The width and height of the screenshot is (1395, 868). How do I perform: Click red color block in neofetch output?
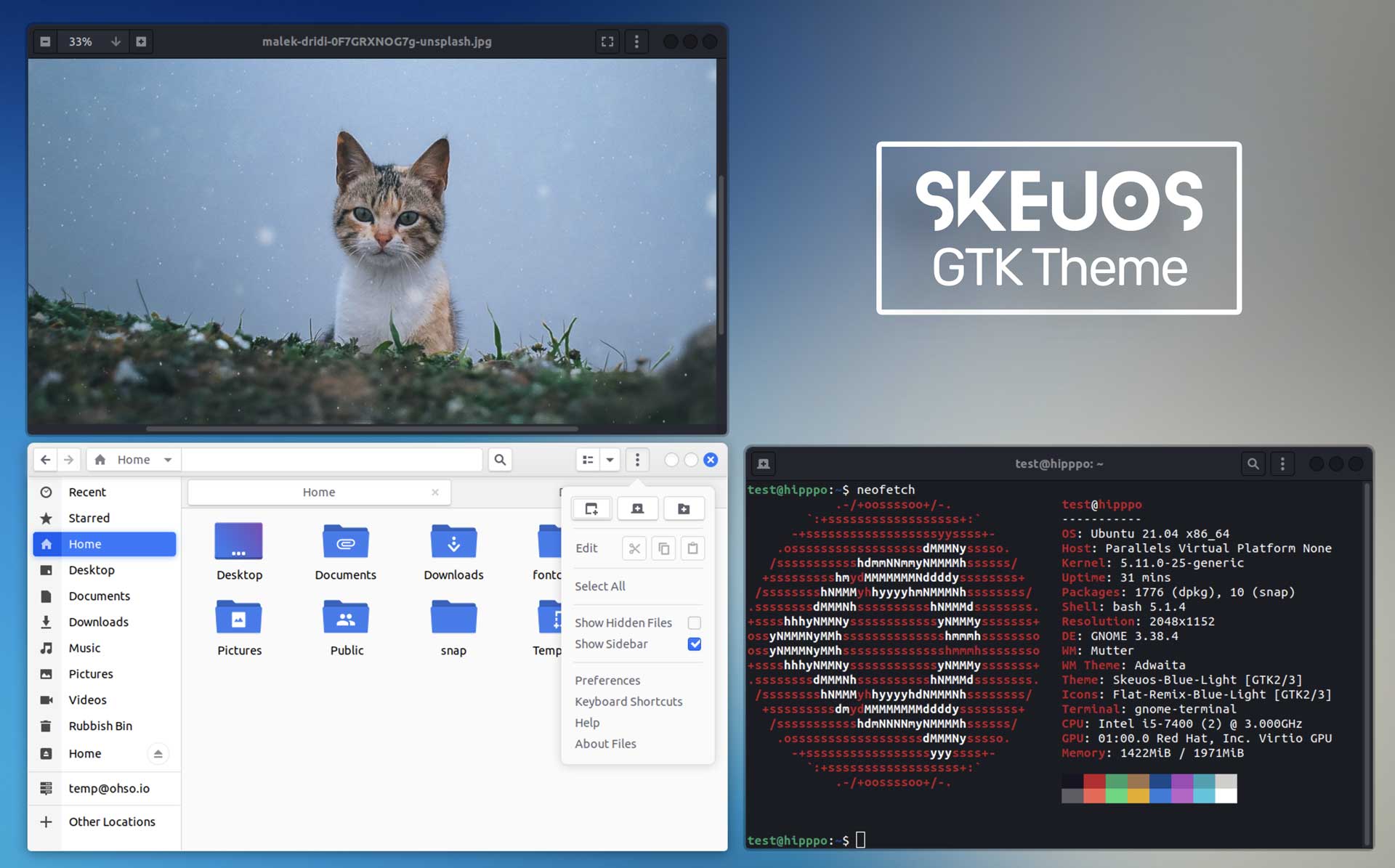pos(1094,782)
